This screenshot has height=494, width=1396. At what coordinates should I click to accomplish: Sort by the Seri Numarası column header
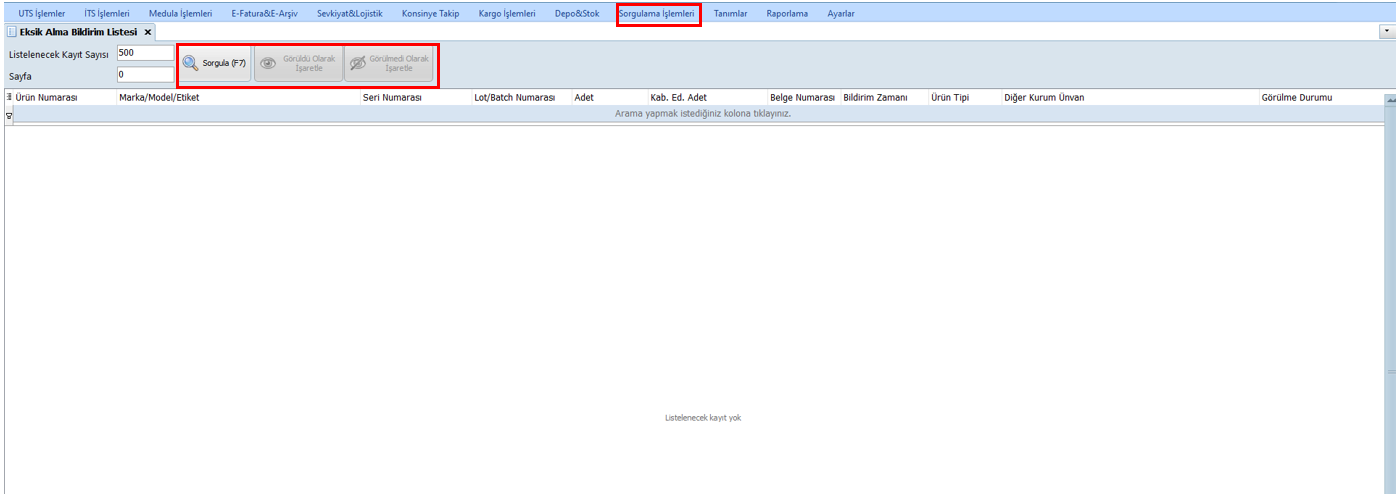pyautogui.click(x=392, y=98)
